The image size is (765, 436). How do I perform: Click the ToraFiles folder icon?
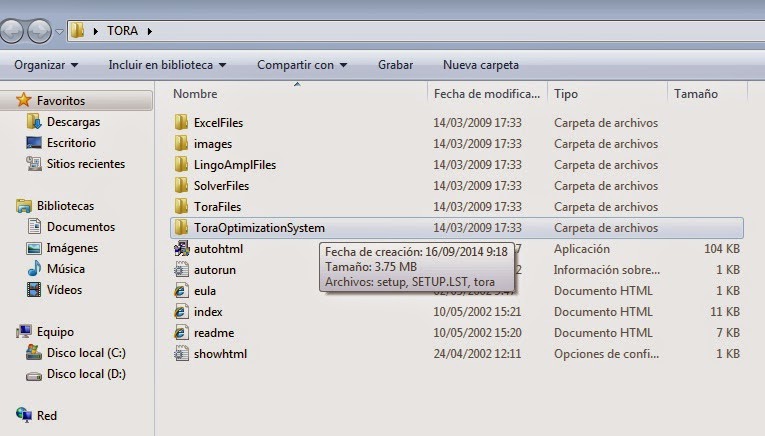181,206
